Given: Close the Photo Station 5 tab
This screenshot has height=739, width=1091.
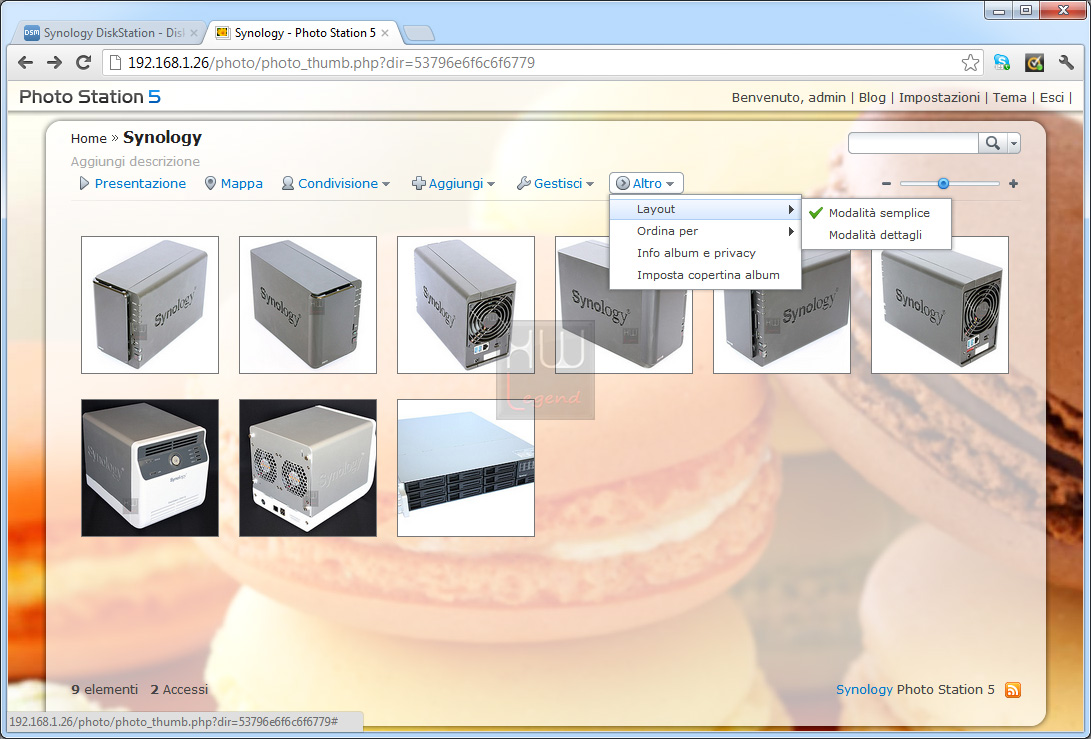Looking at the screenshot, I should (385, 33).
